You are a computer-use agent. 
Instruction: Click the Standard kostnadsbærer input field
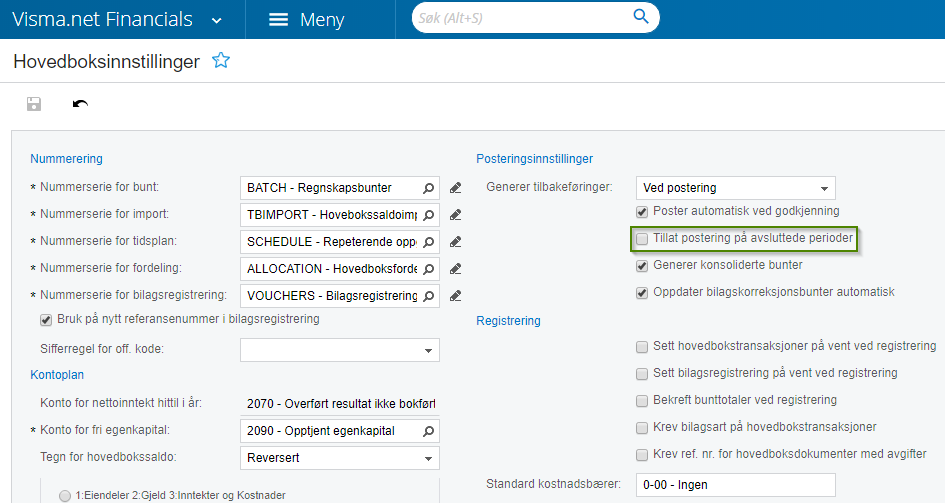[x=735, y=485]
